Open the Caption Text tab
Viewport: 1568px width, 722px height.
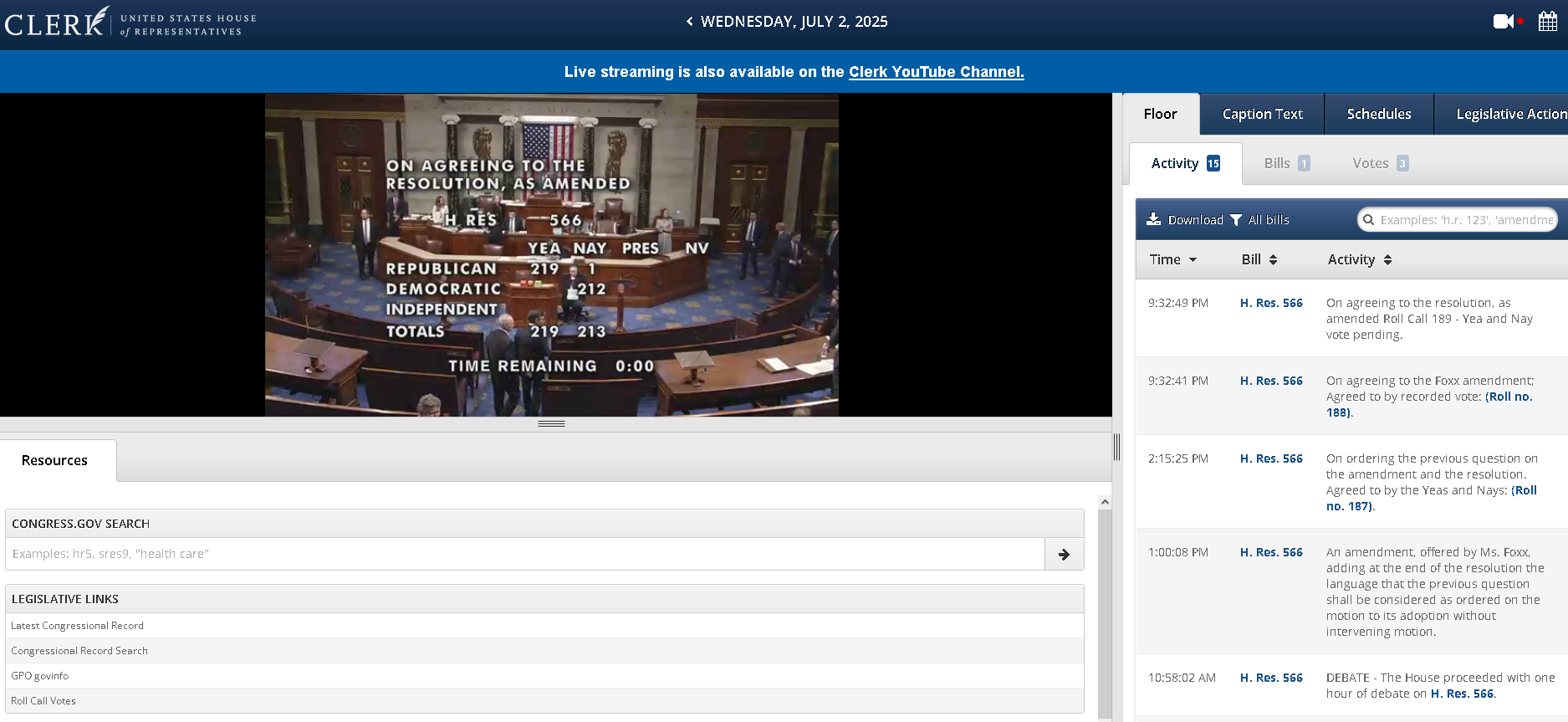pyautogui.click(x=1262, y=114)
